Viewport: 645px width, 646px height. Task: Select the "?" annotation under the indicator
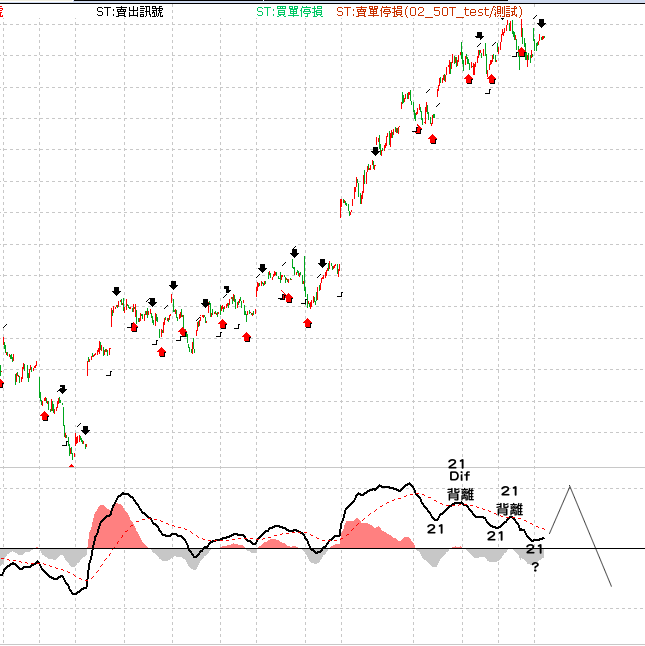[535, 567]
